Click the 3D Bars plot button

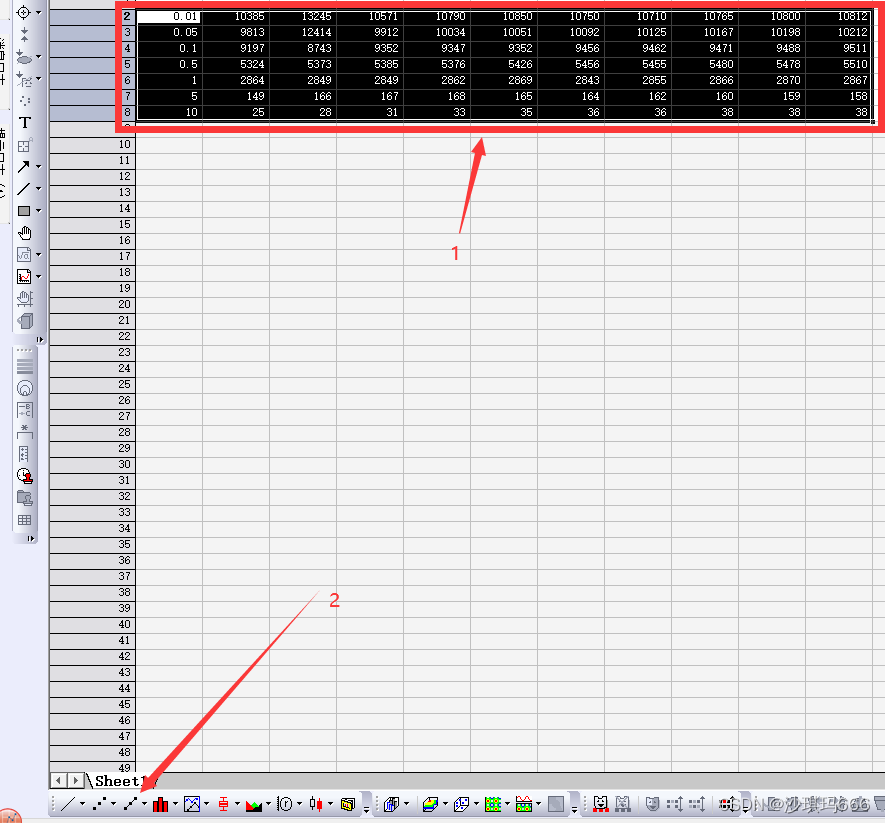391,804
